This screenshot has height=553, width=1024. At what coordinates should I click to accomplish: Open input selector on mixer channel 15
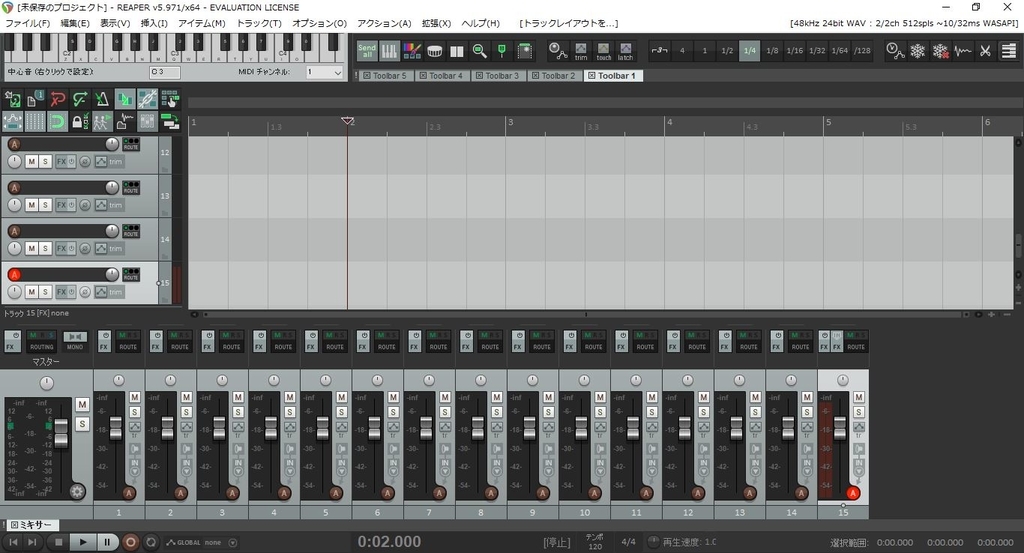tap(859, 466)
